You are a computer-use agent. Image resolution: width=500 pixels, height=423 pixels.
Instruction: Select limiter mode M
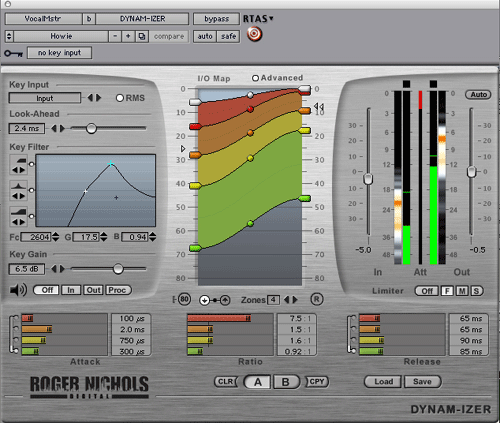(x=462, y=291)
